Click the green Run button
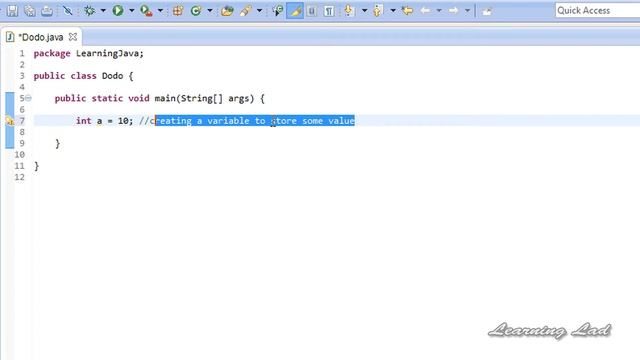 coord(118,11)
